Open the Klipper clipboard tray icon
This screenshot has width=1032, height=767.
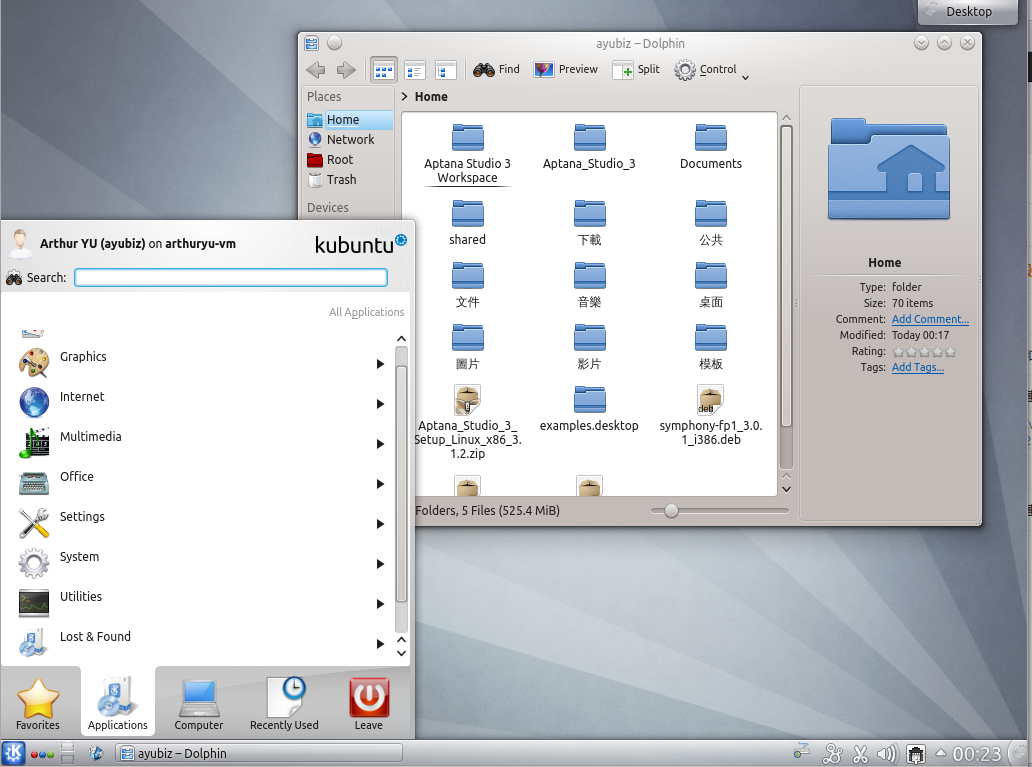pyautogui.click(x=861, y=753)
